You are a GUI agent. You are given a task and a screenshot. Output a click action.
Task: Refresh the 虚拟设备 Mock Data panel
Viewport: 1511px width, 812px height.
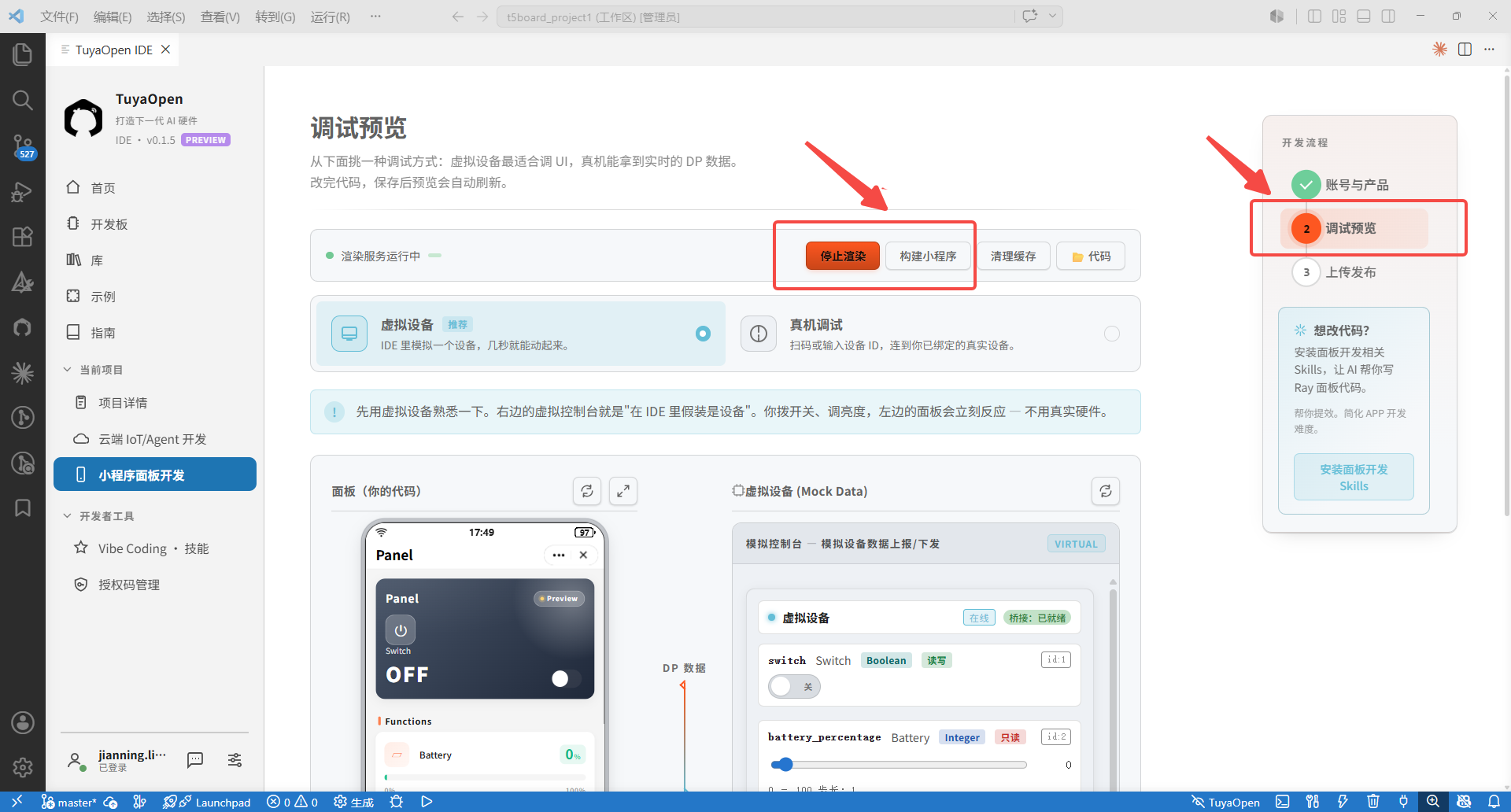point(1106,491)
